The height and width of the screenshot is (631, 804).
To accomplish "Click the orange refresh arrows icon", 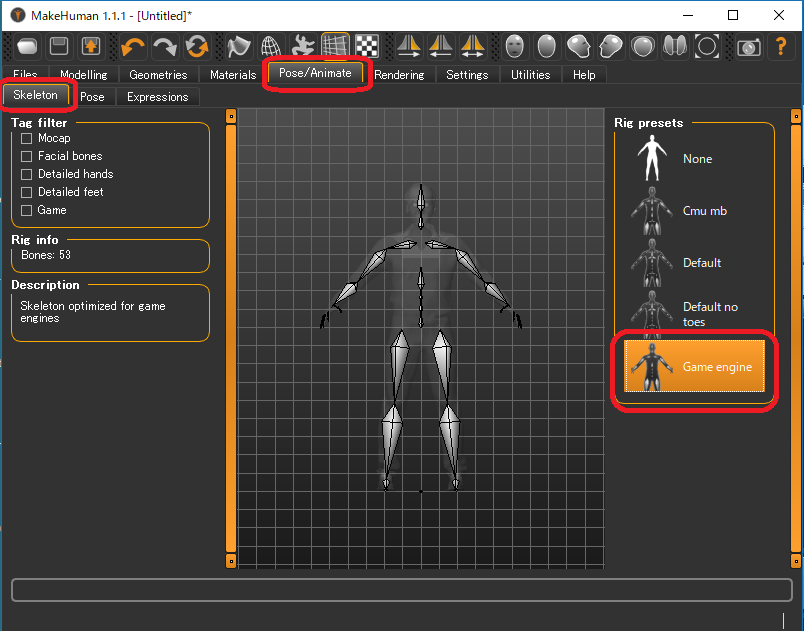I will (x=198, y=47).
